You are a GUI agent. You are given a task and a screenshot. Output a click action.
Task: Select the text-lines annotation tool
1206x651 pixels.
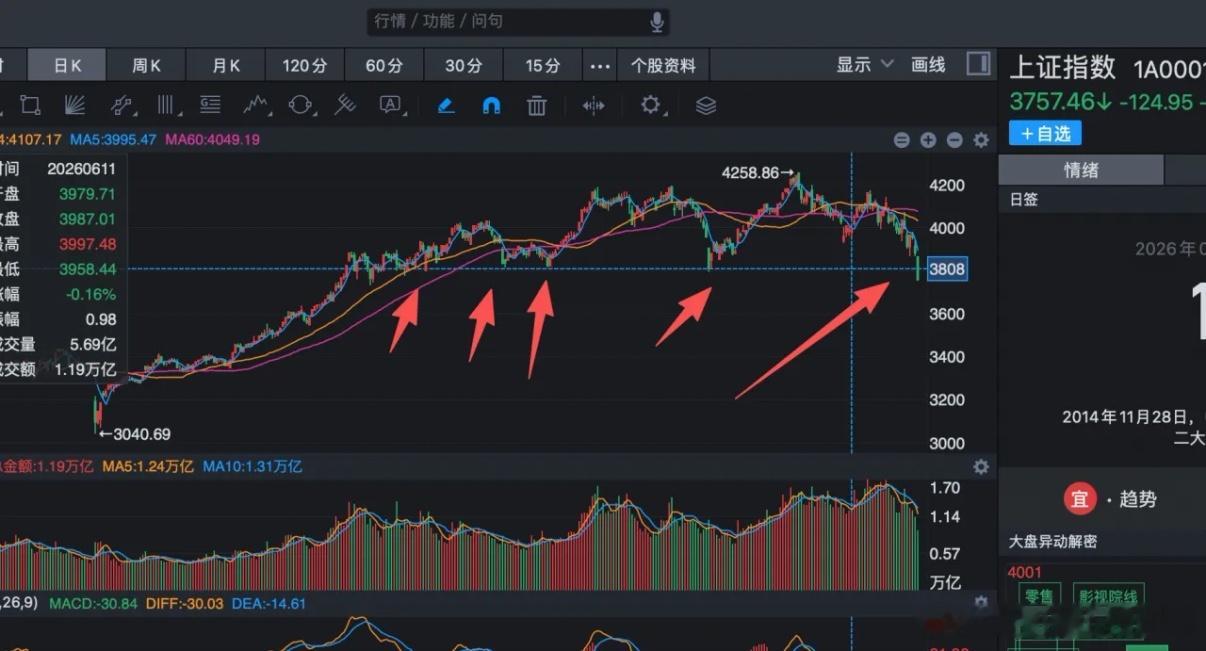coord(210,105)
